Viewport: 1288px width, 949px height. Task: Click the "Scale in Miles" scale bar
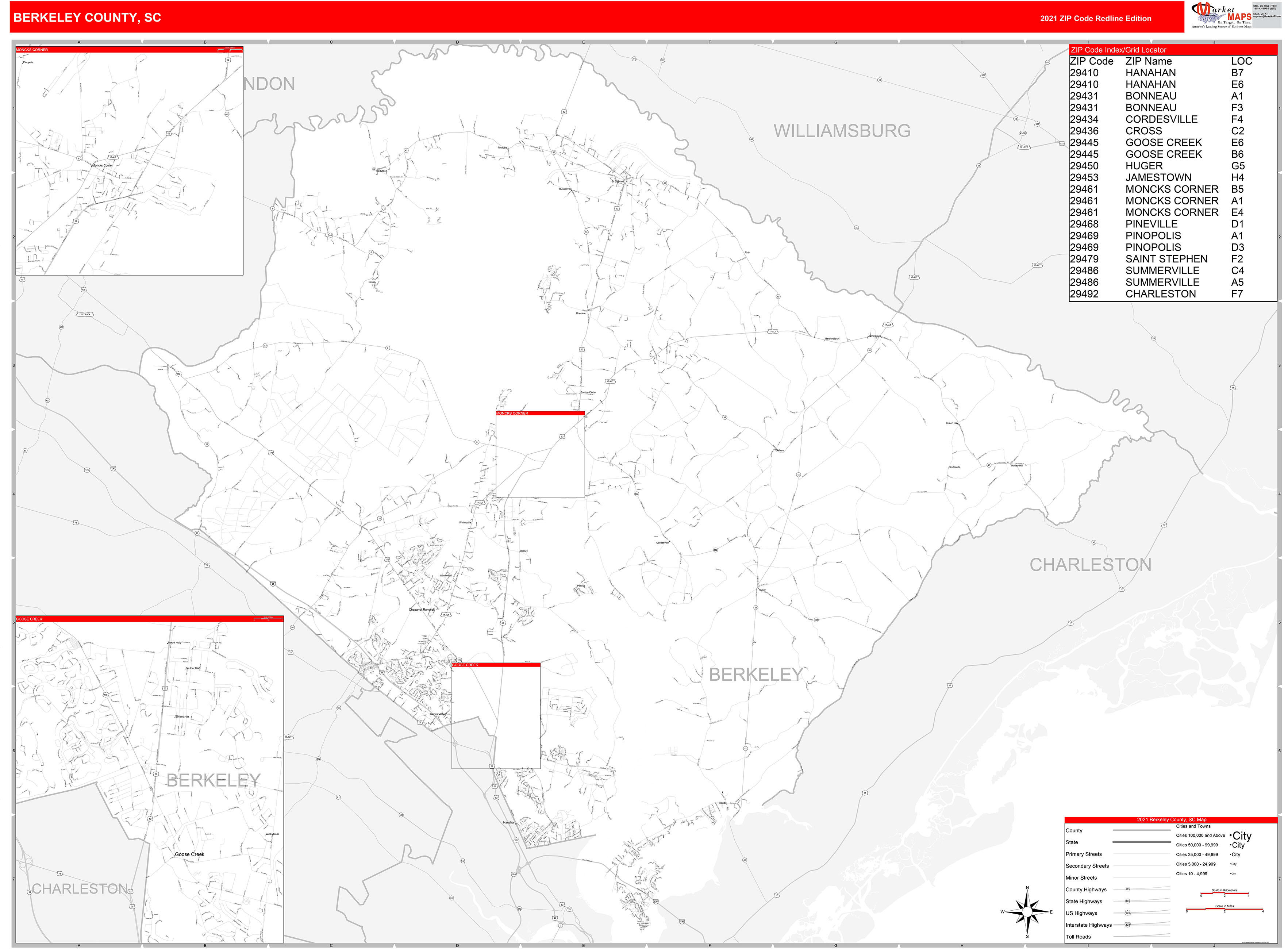tap(1224, 908)
